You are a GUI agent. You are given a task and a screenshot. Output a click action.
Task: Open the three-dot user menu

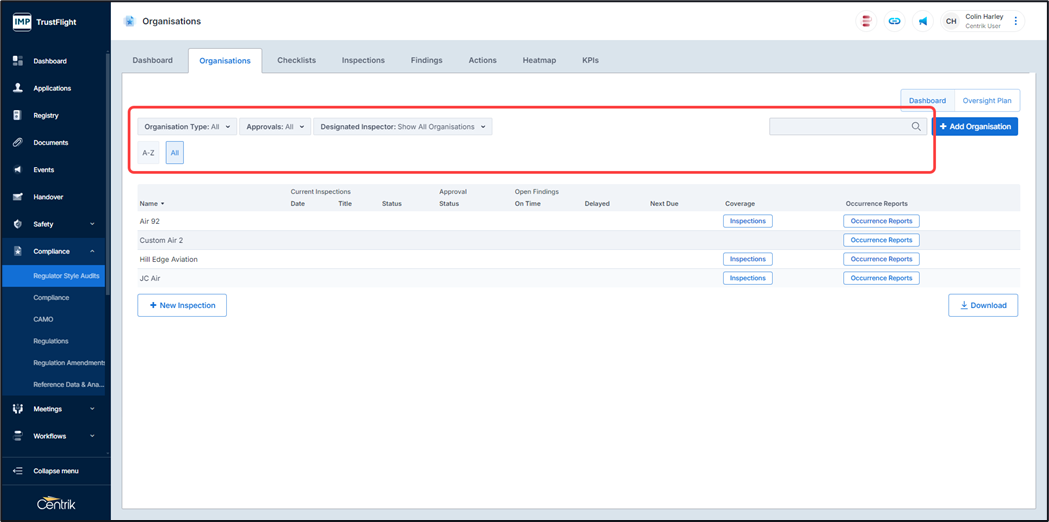[x=1016, y=21]
